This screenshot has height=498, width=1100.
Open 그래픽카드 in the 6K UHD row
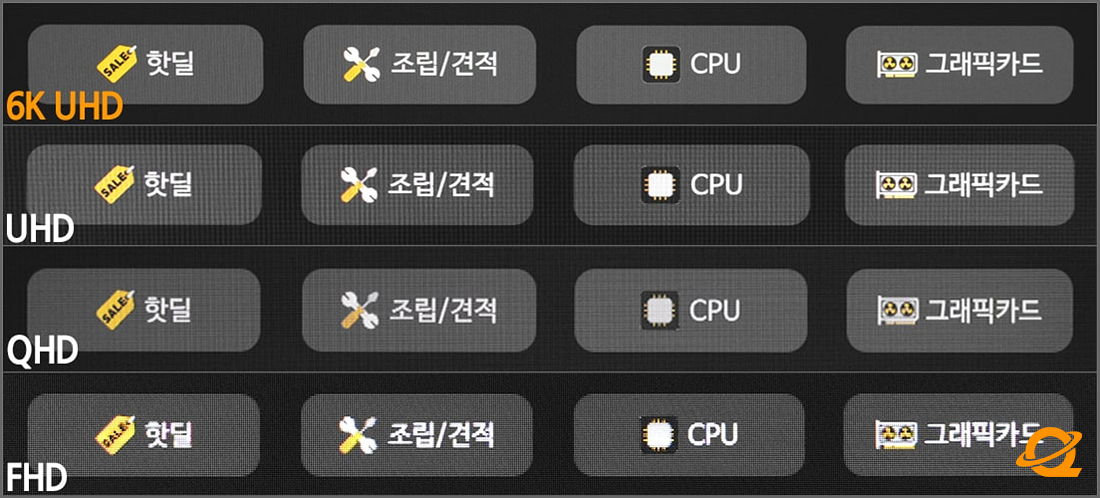coord(959,64)
